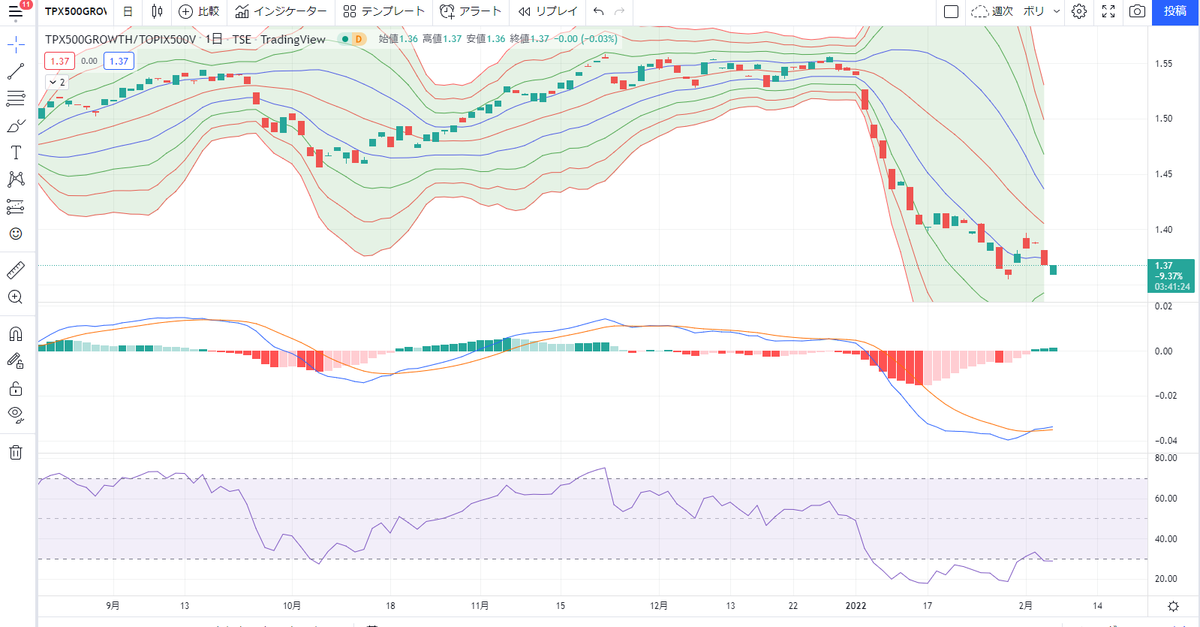The image size is (1200, 627).
Task: Activate the zoom in tool
Action: point(15,297)
